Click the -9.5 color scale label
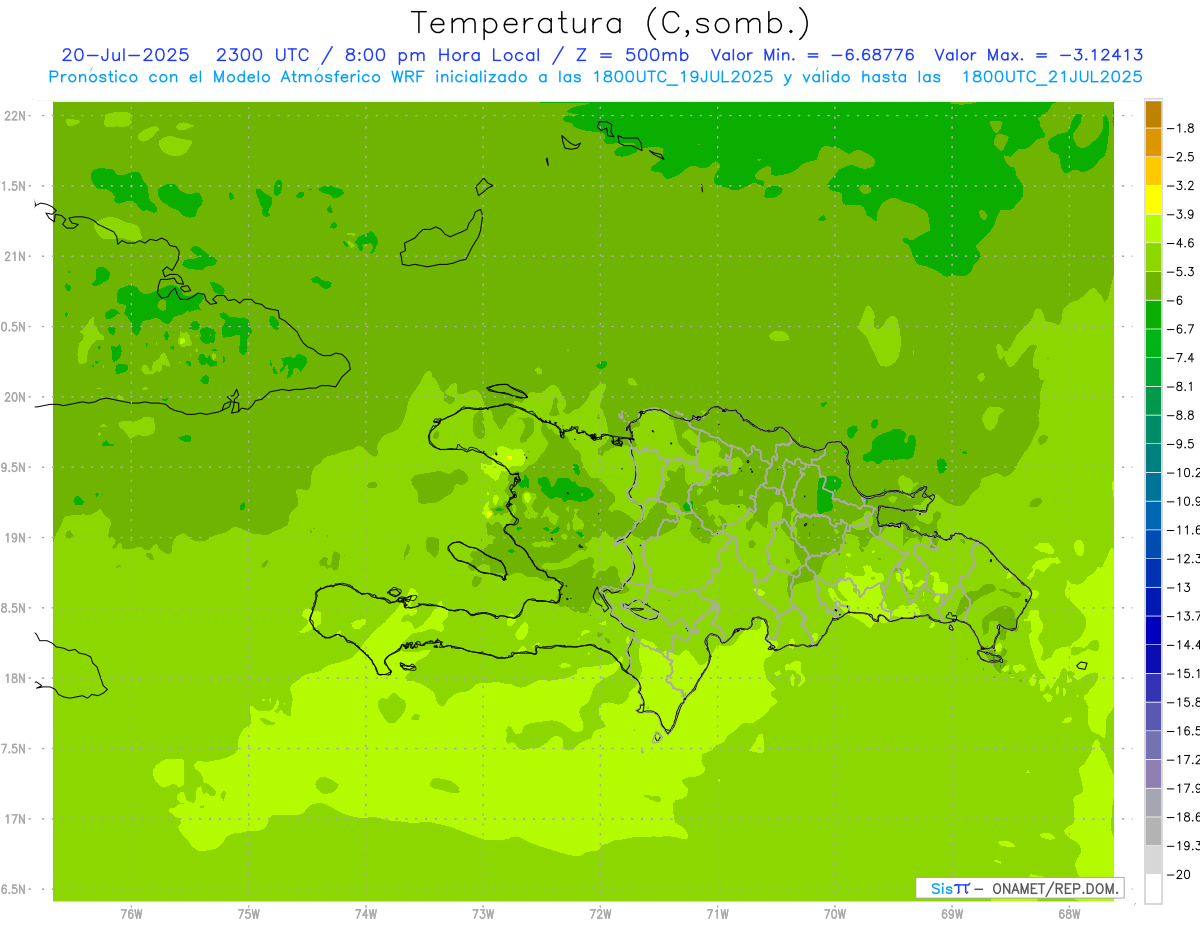 [1182, 443]
